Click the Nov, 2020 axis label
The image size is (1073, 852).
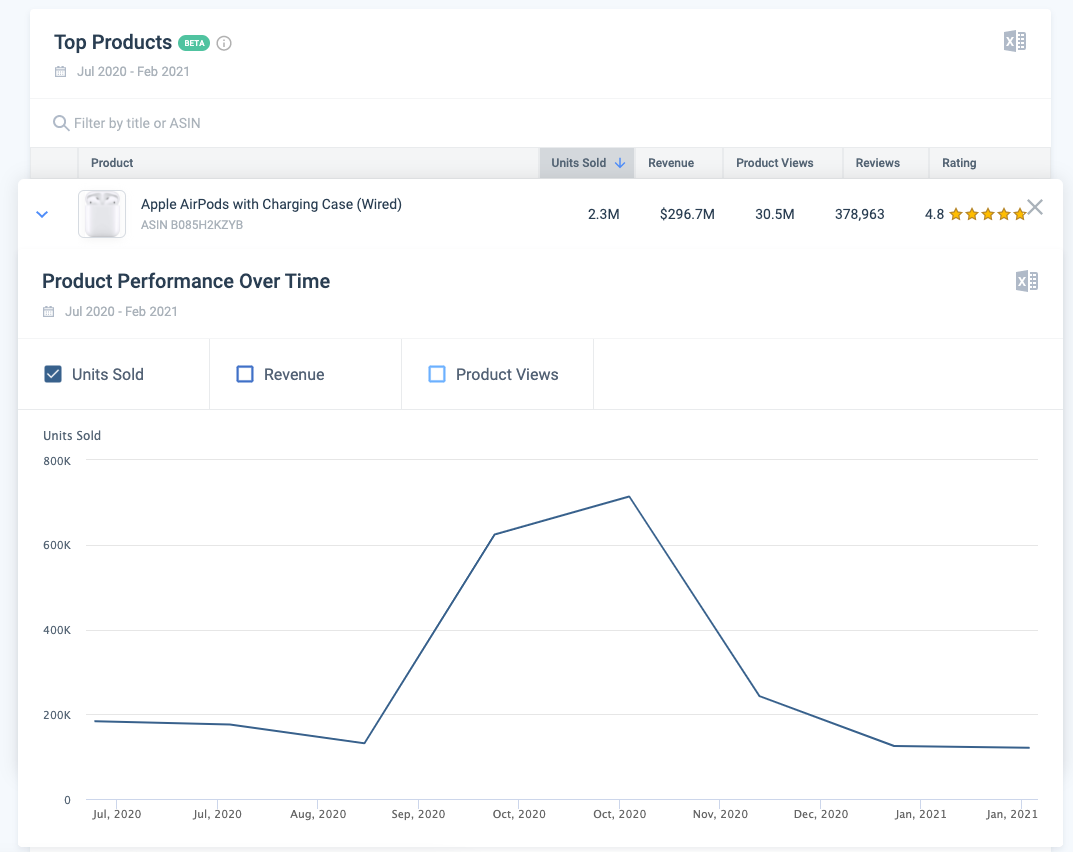pos(720,814)
